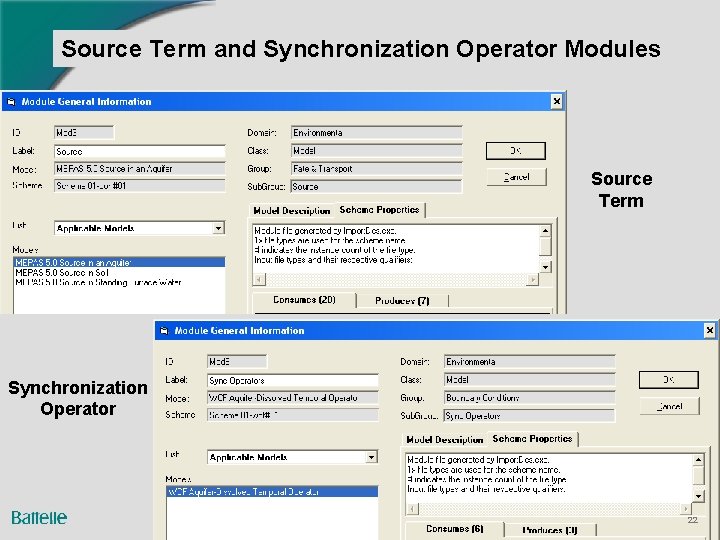
Task: Click the window icon of the Source Term dialog
Action: coord(11,101)
